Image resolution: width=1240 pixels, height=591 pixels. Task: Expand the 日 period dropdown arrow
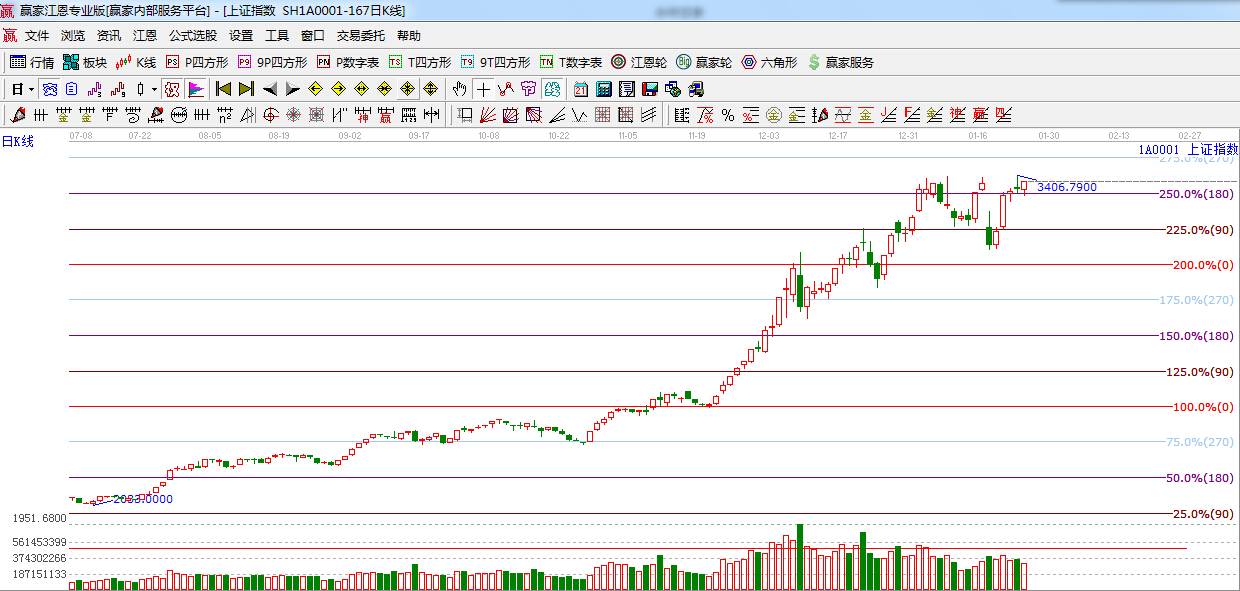pos(31,89)
